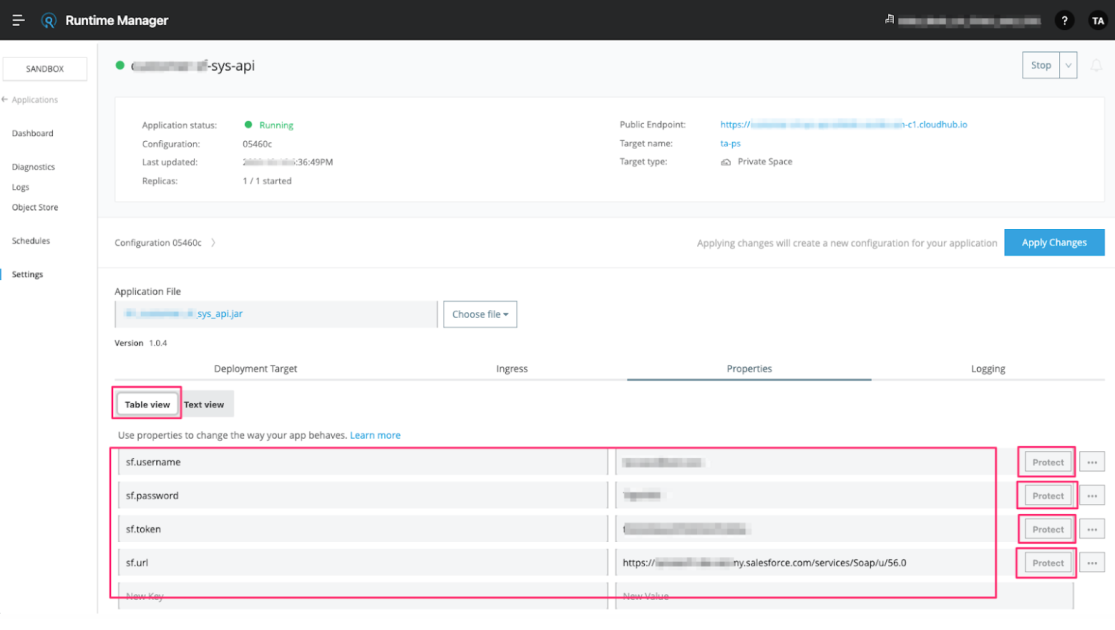Viewport: 1115px width, 630px height.
Task: Open the ellipsis menu for sf.username
Action: (1091, 462)
